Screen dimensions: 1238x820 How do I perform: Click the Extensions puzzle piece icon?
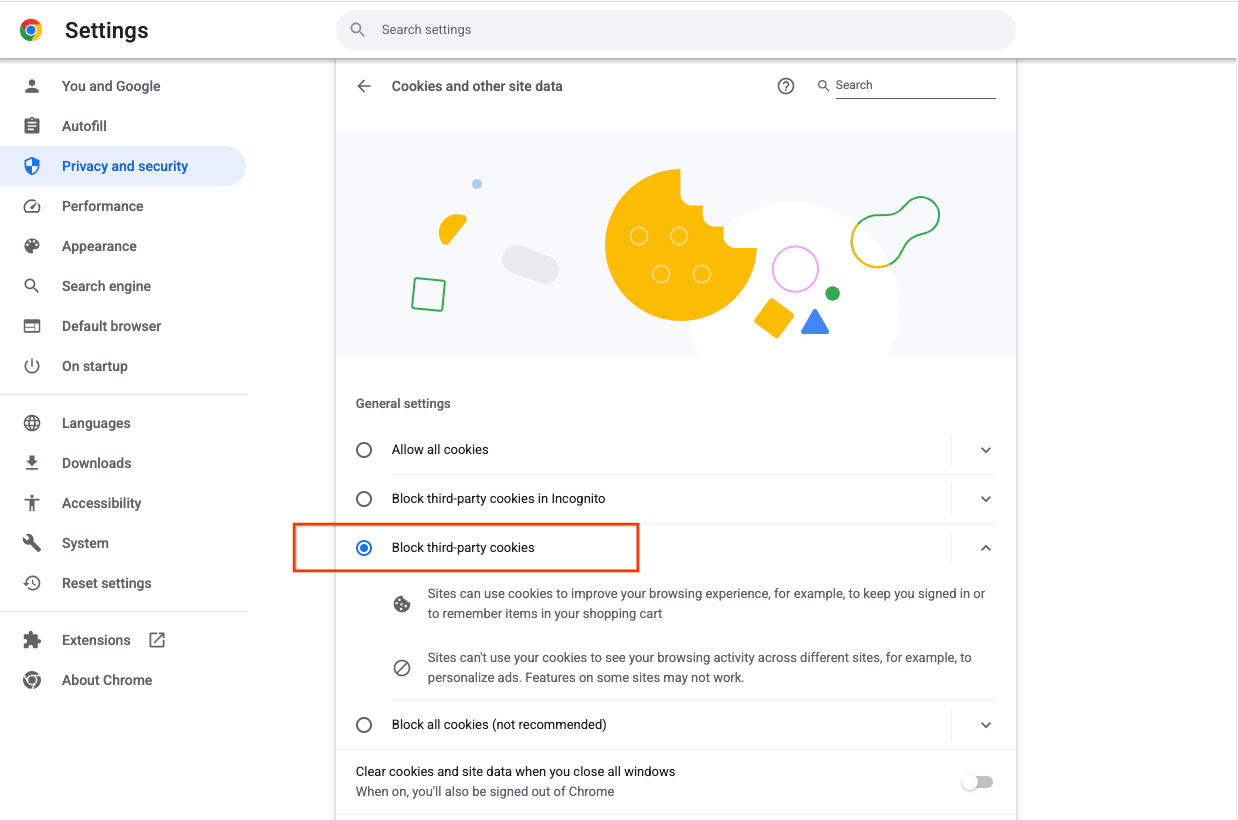(x=32, y=640)
